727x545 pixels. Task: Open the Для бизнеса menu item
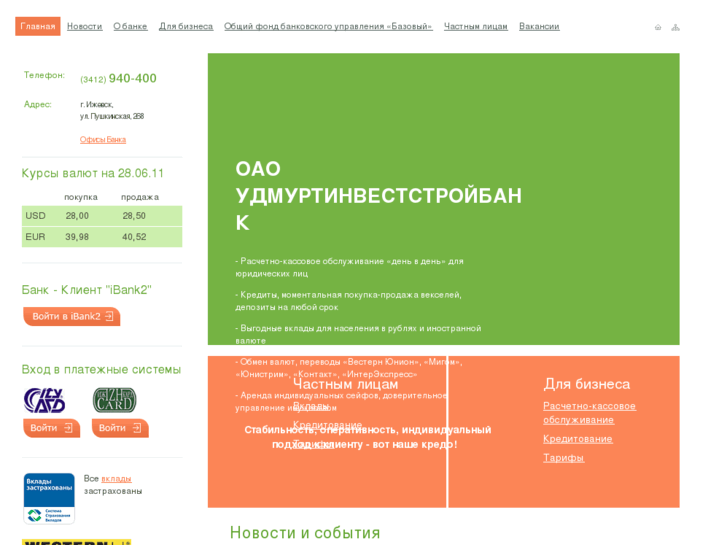click(186, 26)
